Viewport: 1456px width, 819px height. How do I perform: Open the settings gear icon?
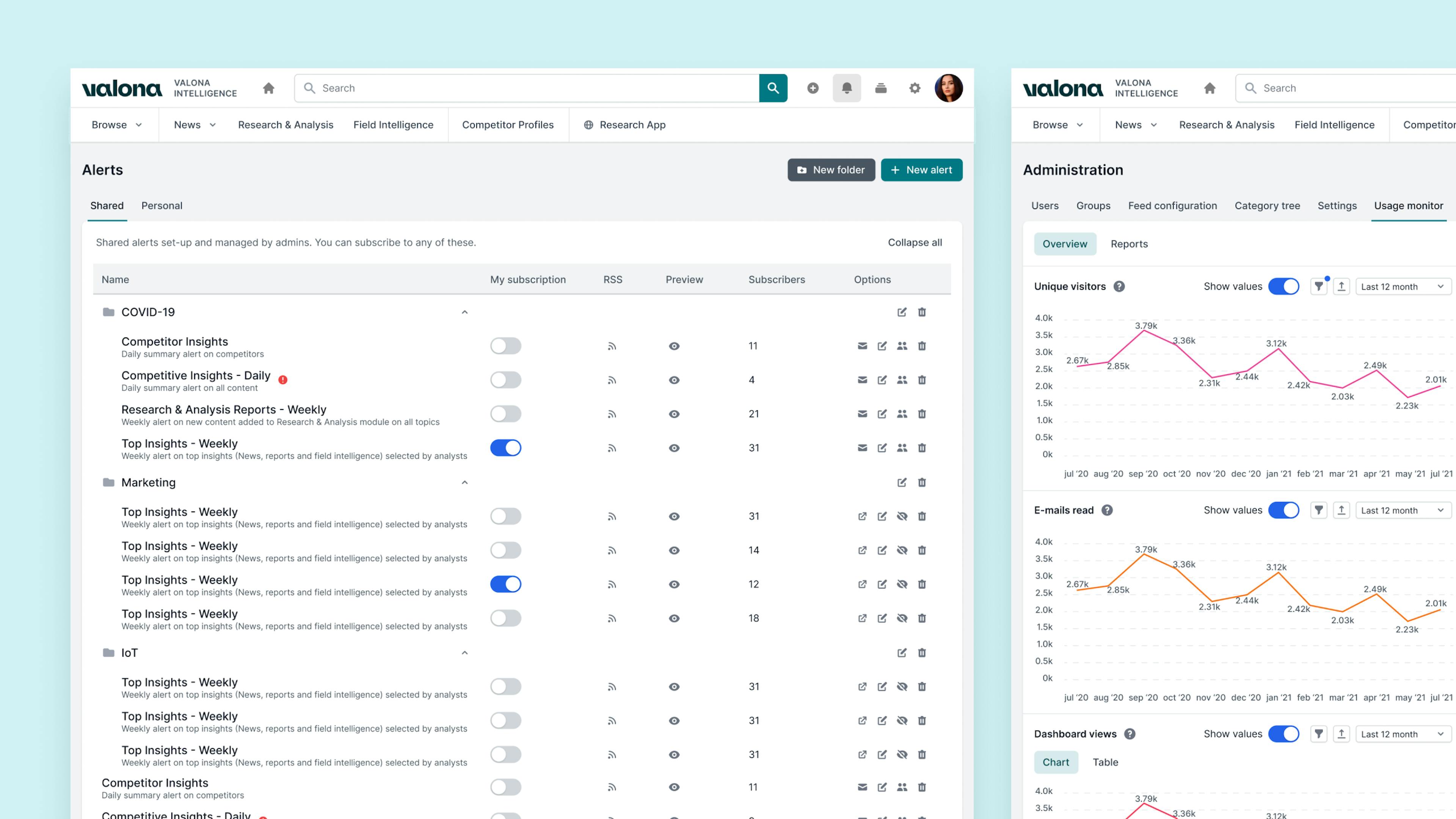pos(915,88)
